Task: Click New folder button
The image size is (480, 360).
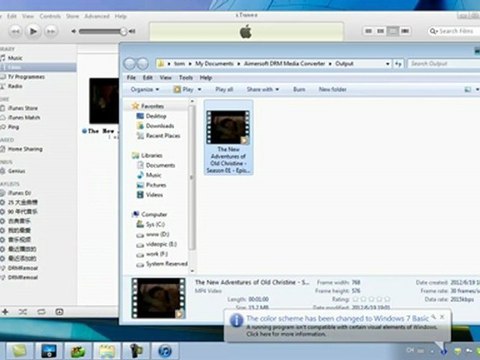Action: [332, 89]
